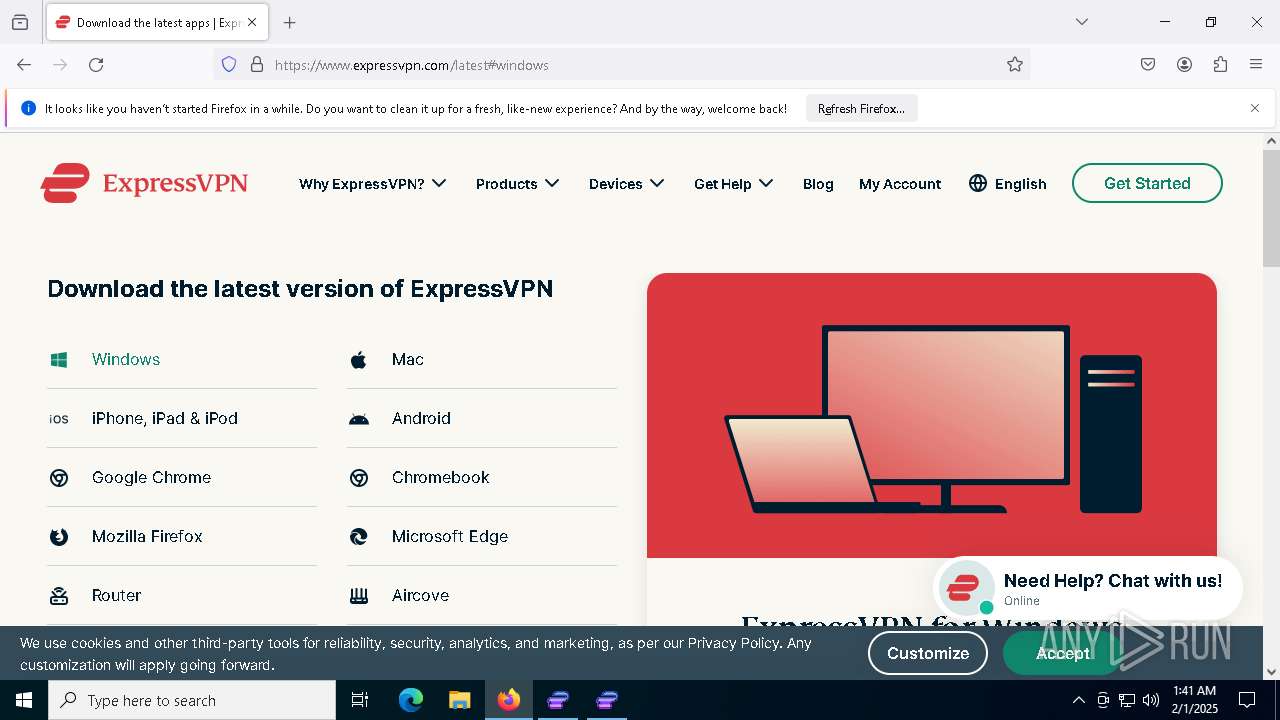This screenshot has width=1280, height=720.
Task: Click the Refresh Firefox button
Action: 861,108
